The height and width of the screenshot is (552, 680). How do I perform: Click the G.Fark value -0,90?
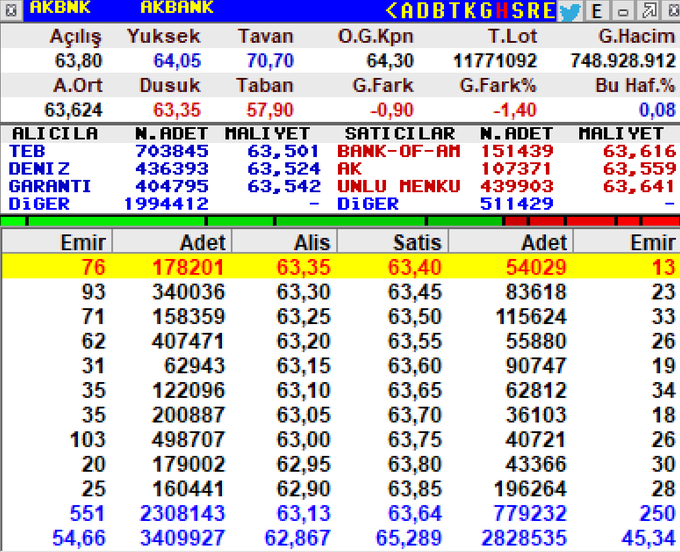point(392,110)
